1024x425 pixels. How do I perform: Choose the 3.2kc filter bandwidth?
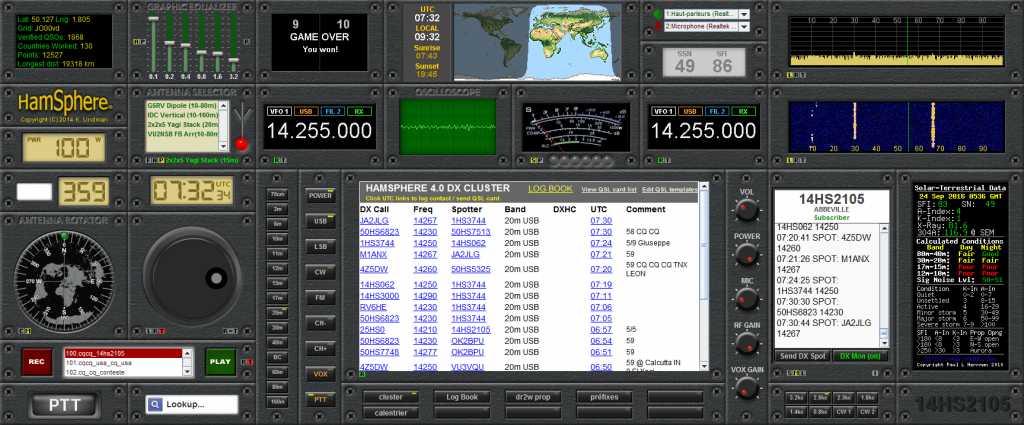796,398
